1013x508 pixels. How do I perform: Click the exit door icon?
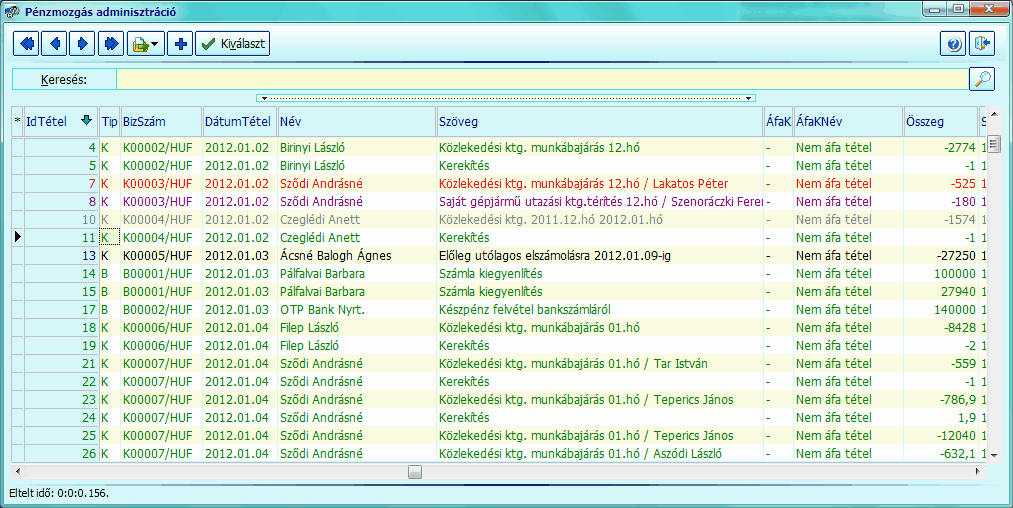pos(982,44)
